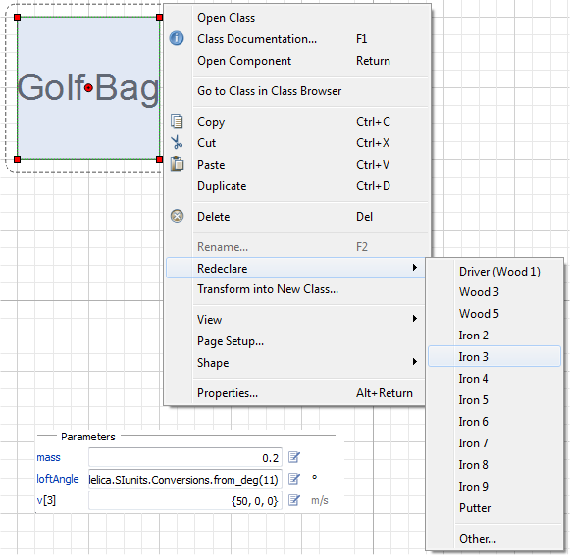Click the Delete cross icon
This screenshot has width=570, height=555.
pyautogui.click(x=177, y=217)
